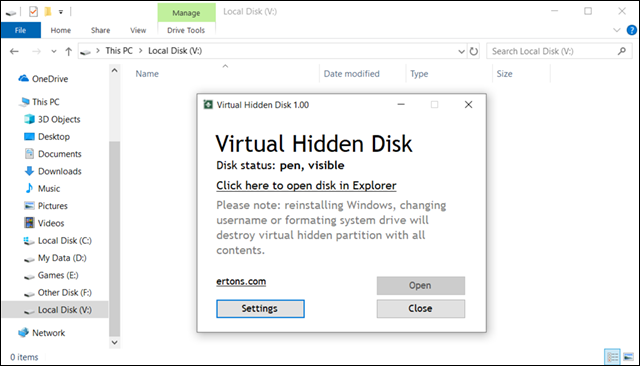Viewport: 640px width, 366px height.
Task: Open the Share ribbon tab
Action: point(100,30)
